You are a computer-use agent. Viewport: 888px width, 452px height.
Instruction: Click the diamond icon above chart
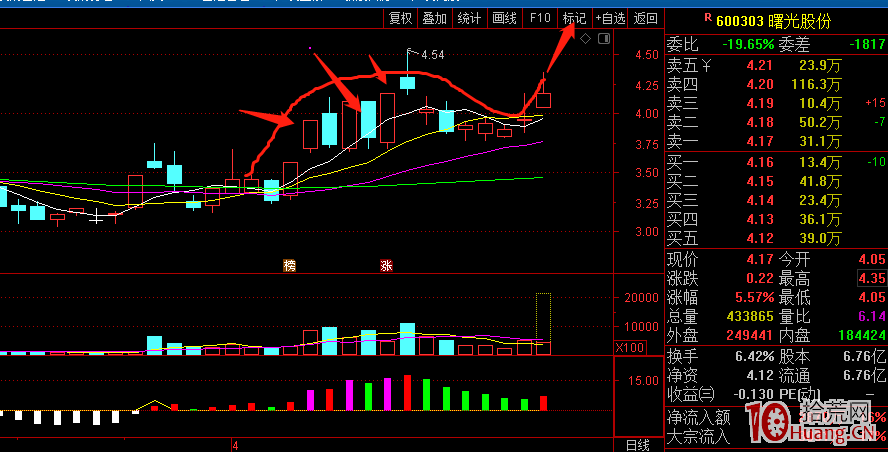point(586,39)
